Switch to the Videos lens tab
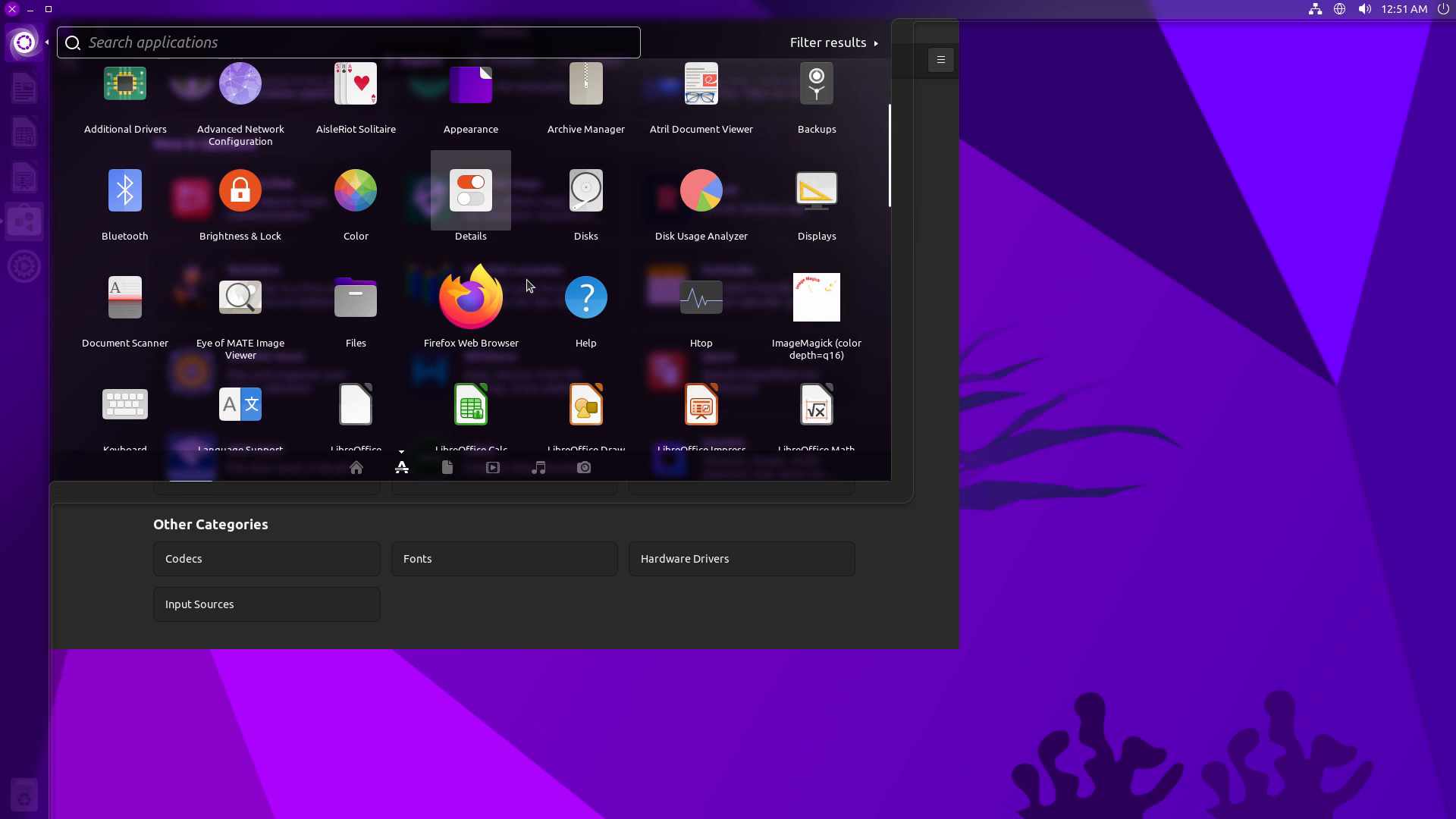1456x819 pixels. 493,468
